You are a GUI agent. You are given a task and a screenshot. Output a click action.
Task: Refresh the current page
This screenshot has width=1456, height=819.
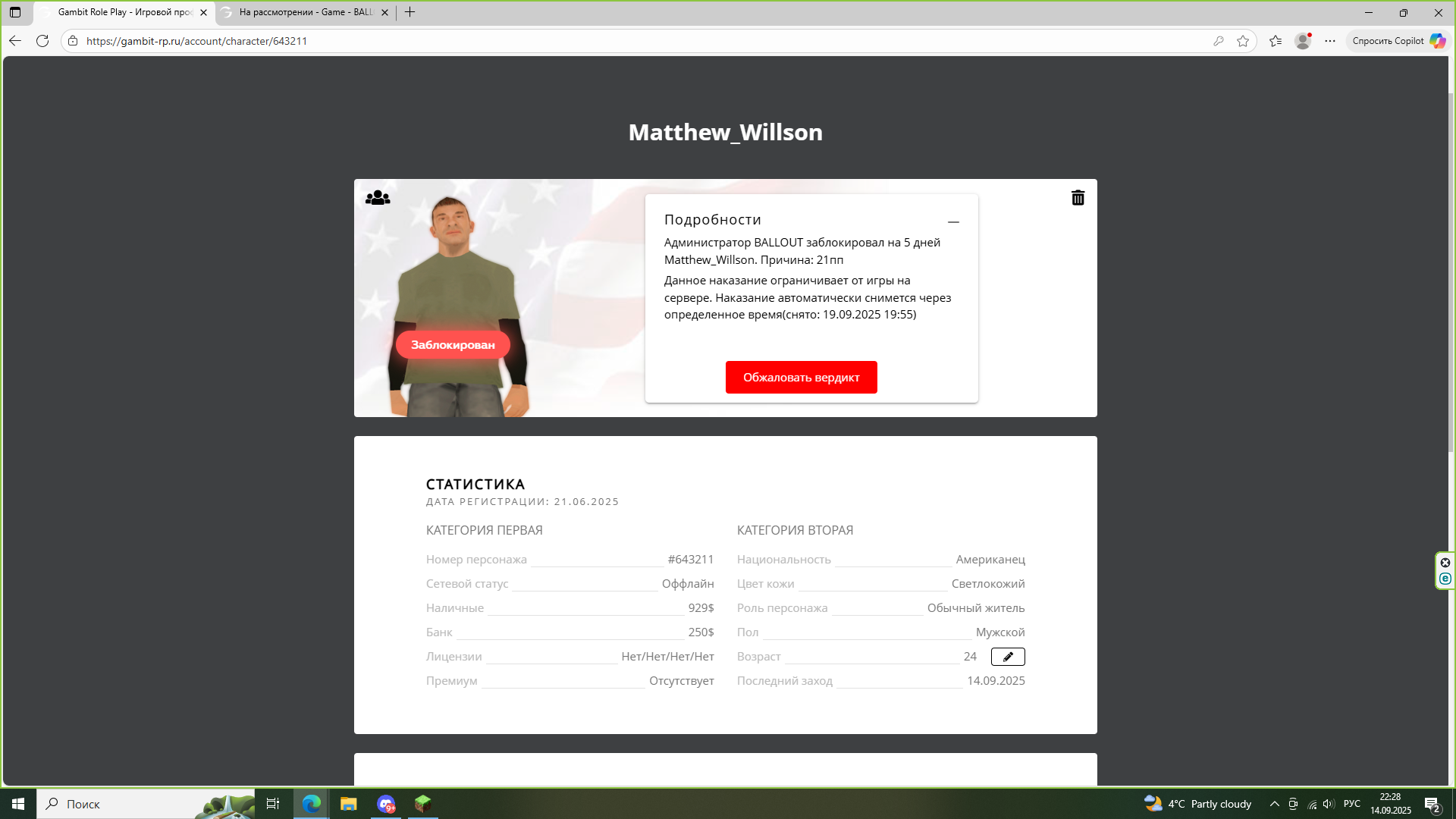(x=42, y=41)
